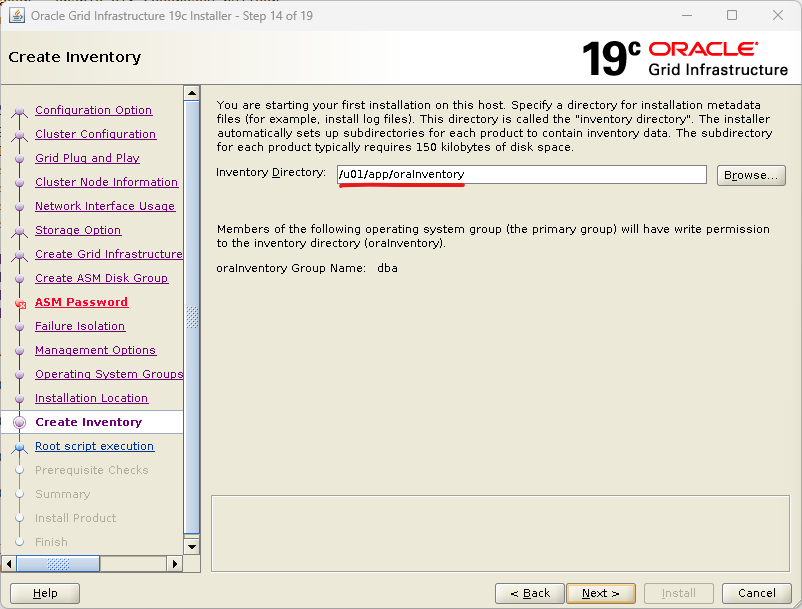Open the Configuration Option step
The height and width of the screenshot is (609, 802).
pos(94,110)
